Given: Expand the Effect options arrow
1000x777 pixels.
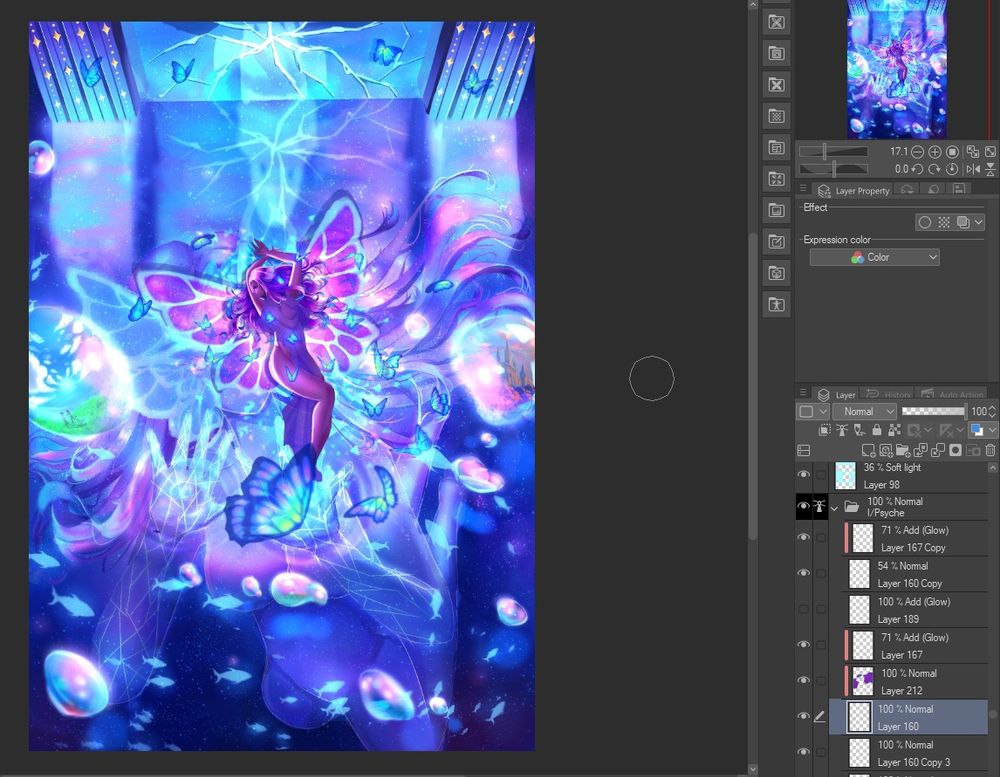Looking at the screenshot, I should [x=978, y=222].
